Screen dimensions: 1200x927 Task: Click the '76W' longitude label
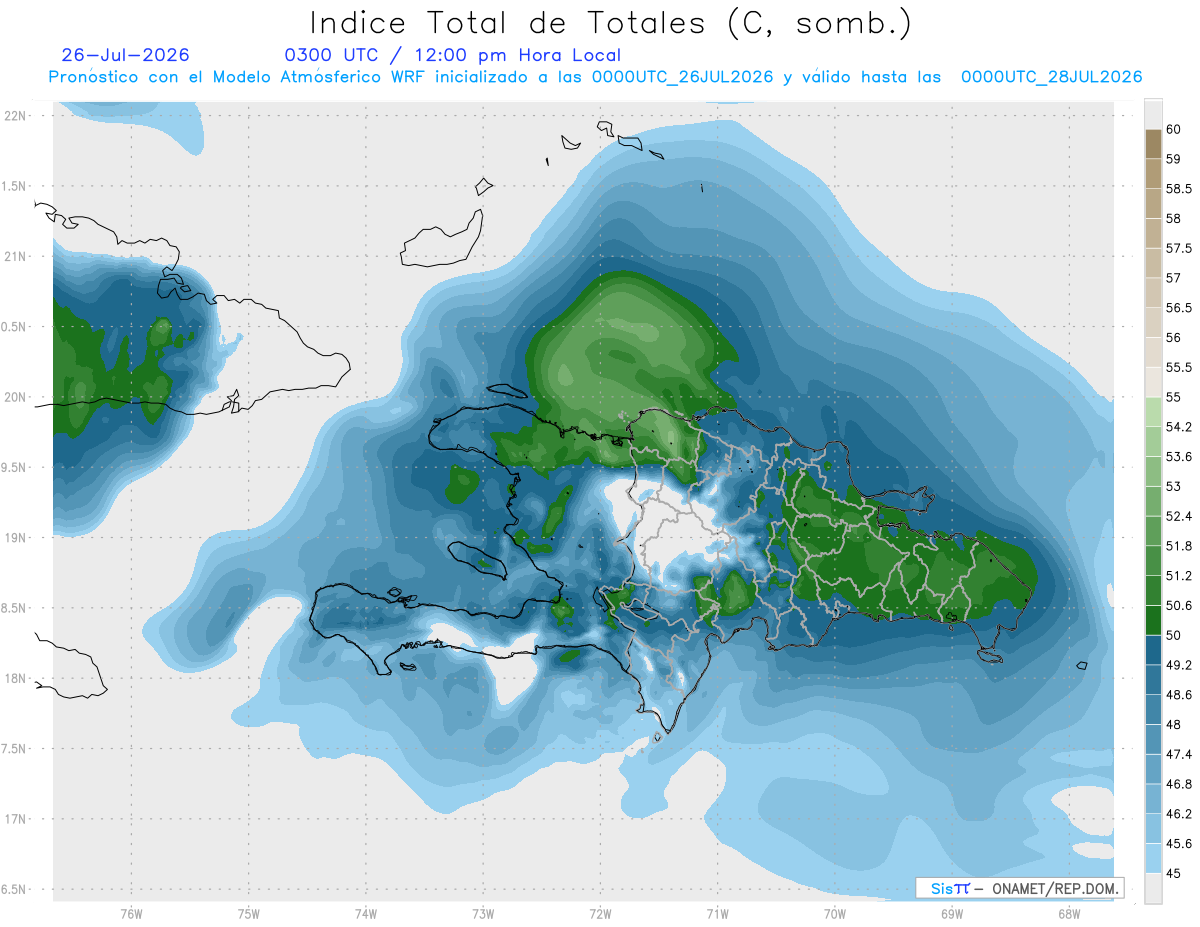pyautogui.click(x=131, y=914)
